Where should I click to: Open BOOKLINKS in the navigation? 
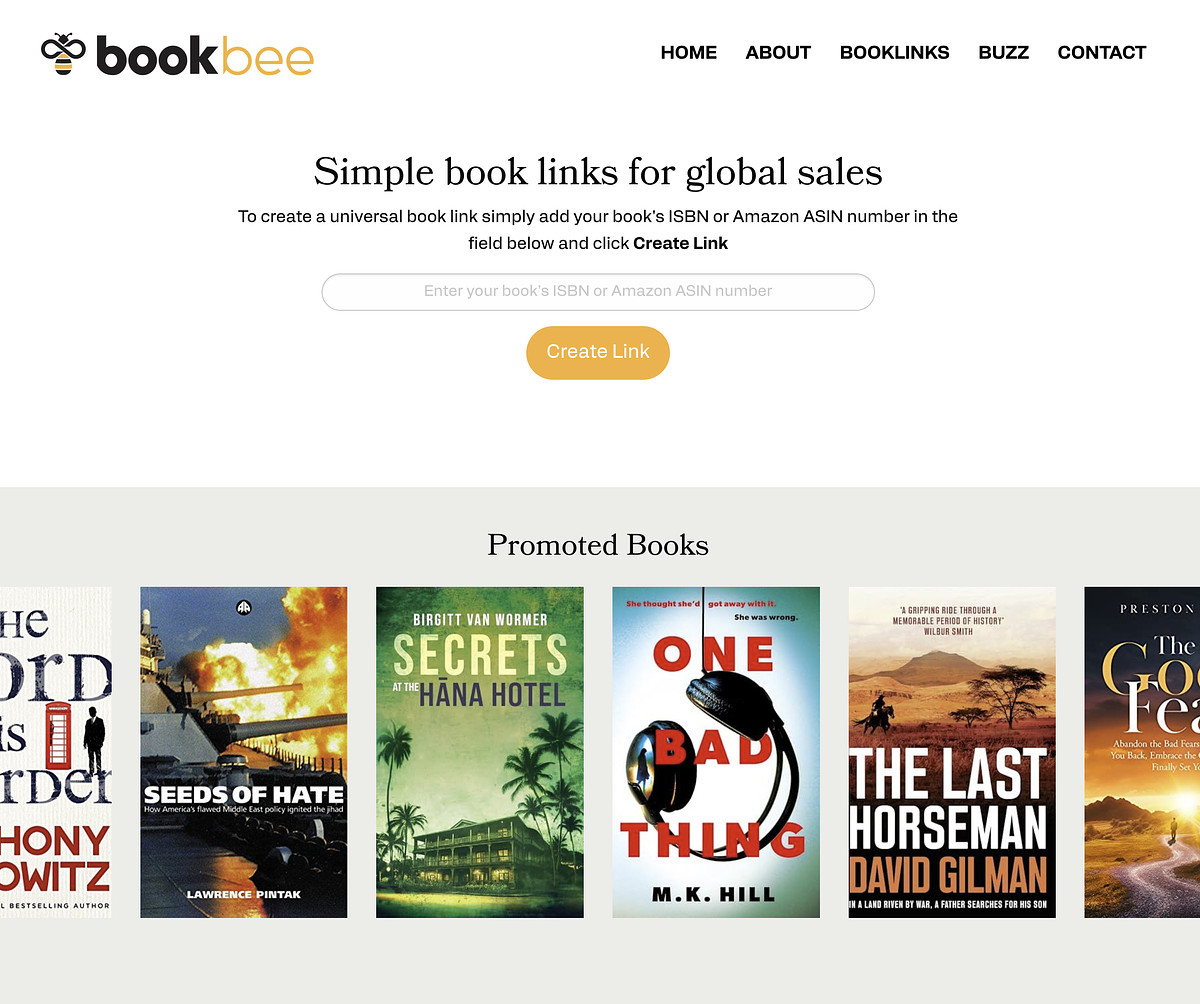coord(895,53)
